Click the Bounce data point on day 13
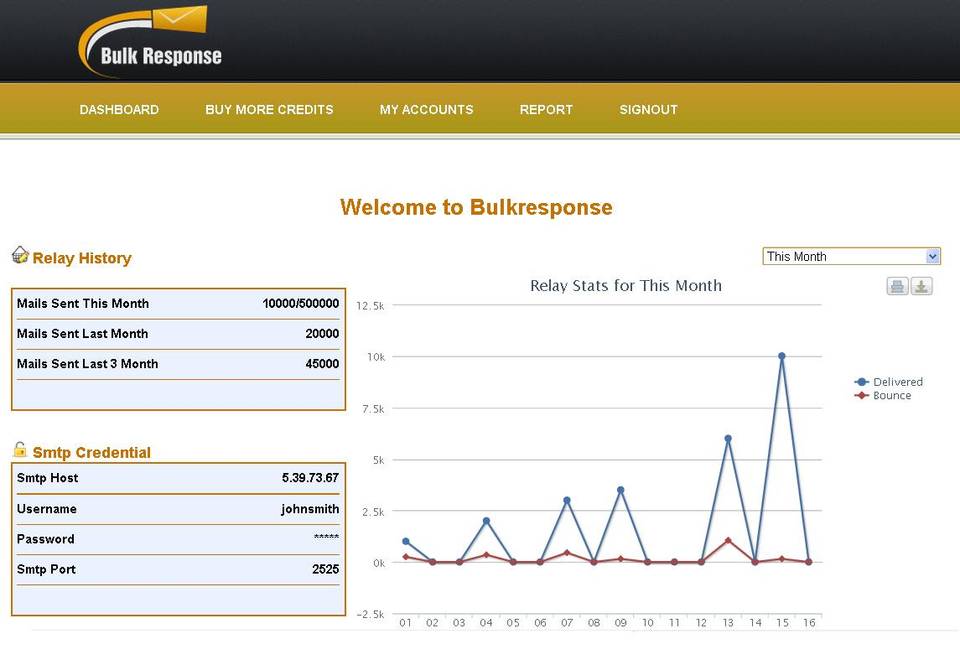This screenshot has width=960, height=650. tap(728, 541)
